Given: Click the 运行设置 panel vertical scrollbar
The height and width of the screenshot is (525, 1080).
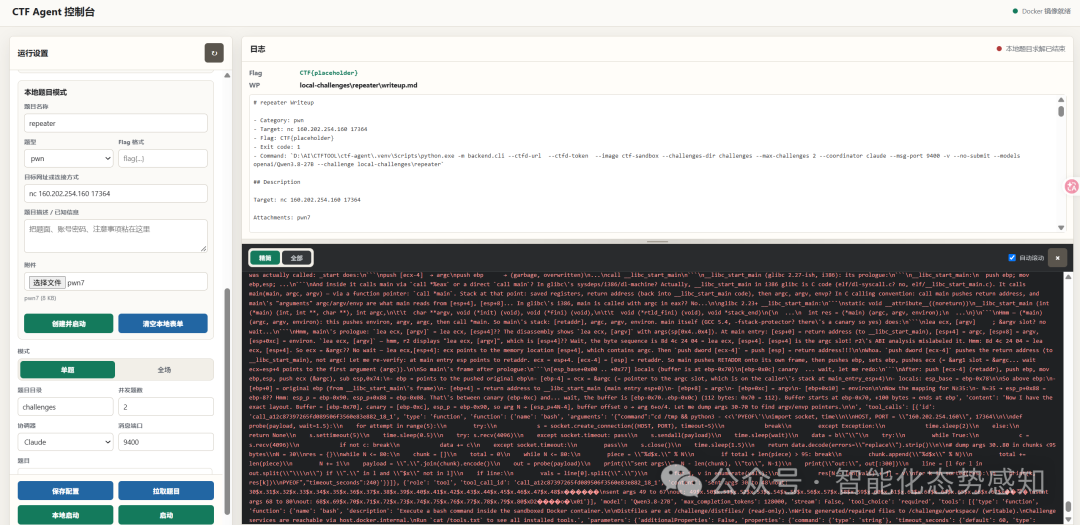Looking at the screenshot, I should coord(227,401).
